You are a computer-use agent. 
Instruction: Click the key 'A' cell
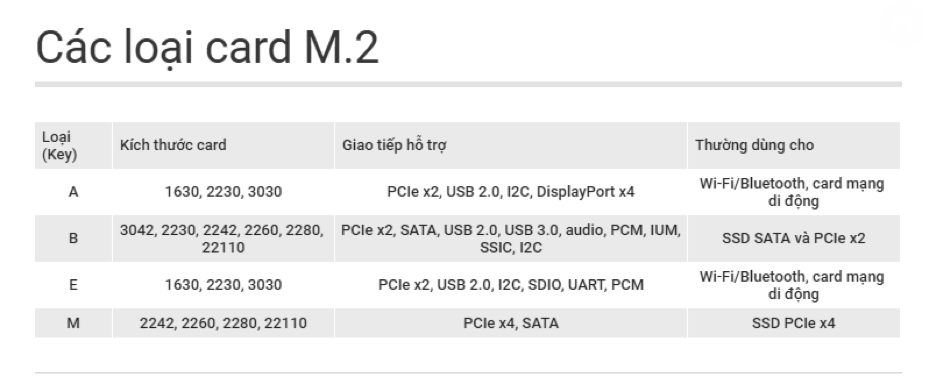pyautogui.click(x=73, y=192)
